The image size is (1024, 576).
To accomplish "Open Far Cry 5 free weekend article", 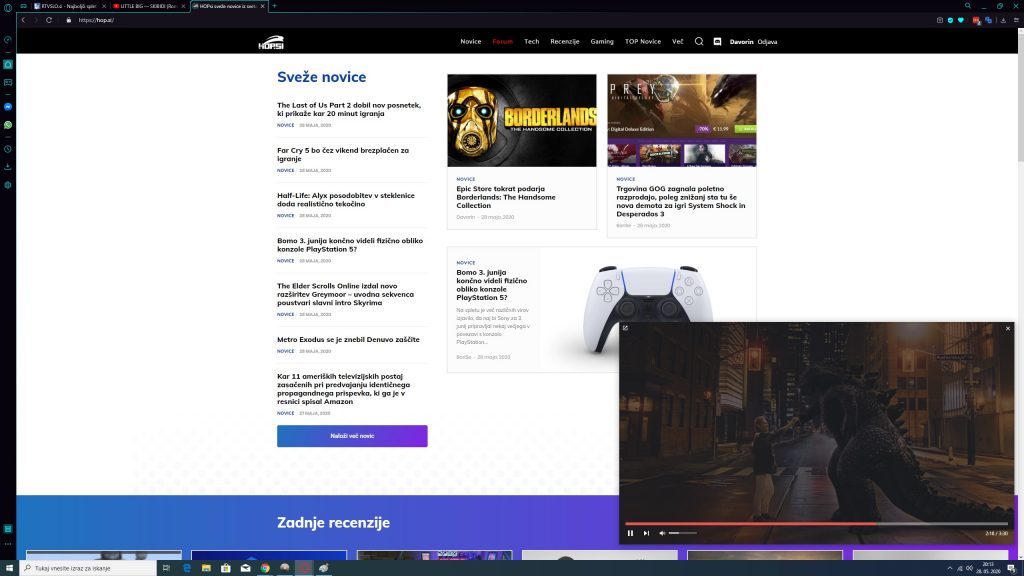I will [343, 154].
